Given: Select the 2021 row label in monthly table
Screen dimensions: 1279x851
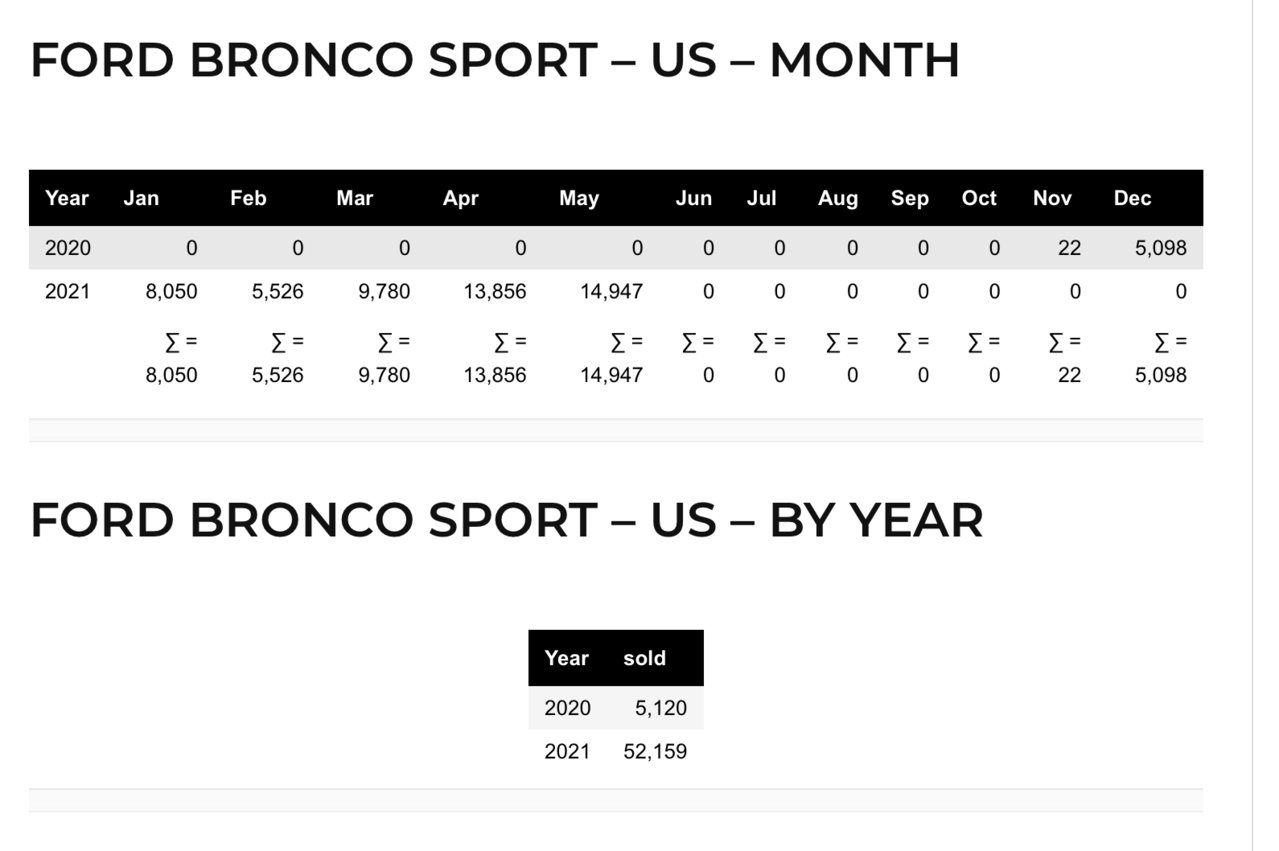Looking at the screenshot, I should 67,292.
